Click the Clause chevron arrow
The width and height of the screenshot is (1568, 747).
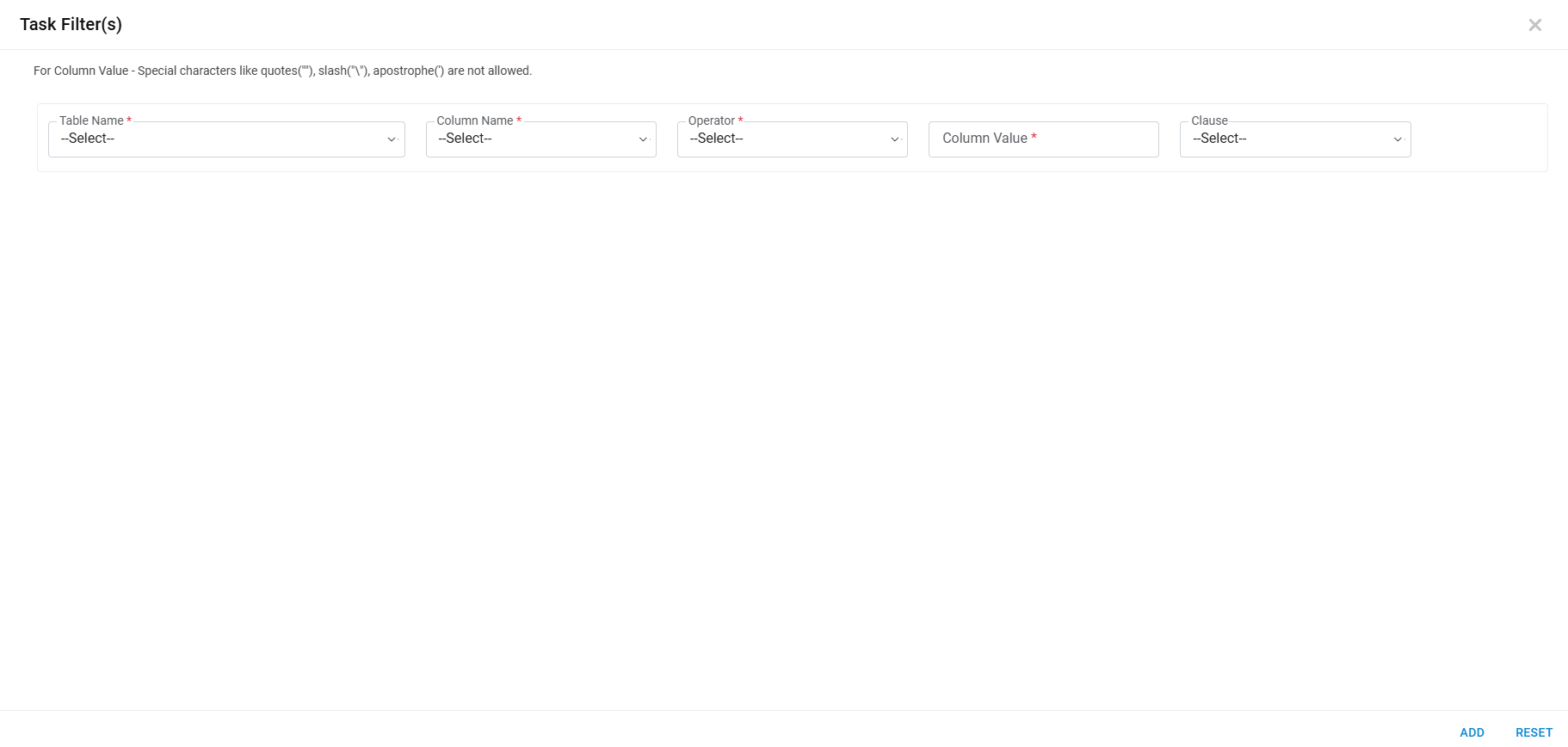tap(1398, 139)
